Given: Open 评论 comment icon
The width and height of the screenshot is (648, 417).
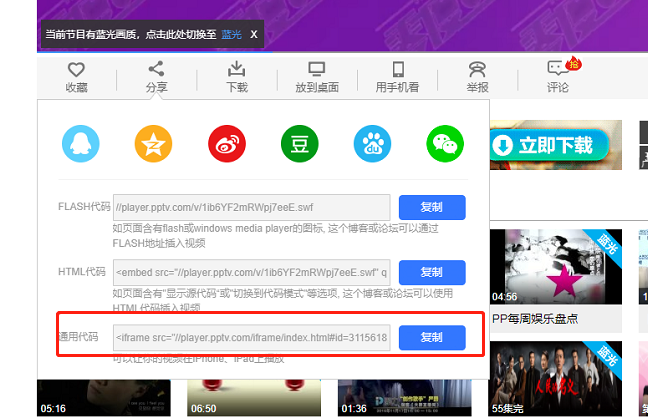Looking at the screenshot, I should (x=558, y=68).
